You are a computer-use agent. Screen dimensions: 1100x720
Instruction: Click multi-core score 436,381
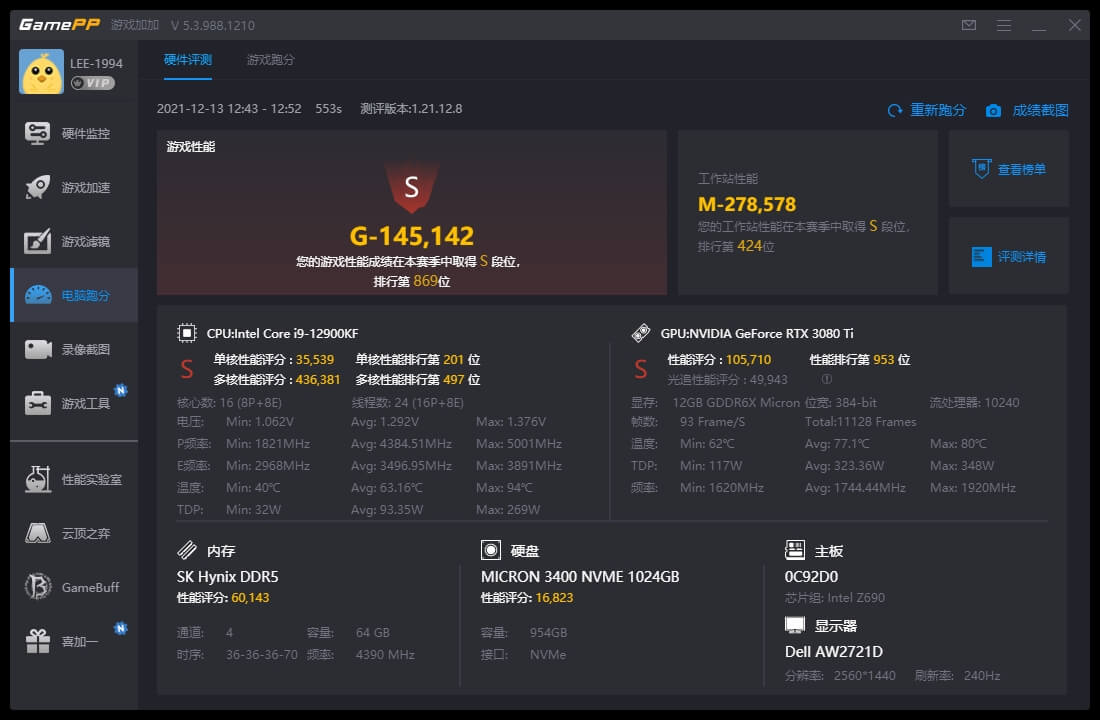tap(318, 380)
